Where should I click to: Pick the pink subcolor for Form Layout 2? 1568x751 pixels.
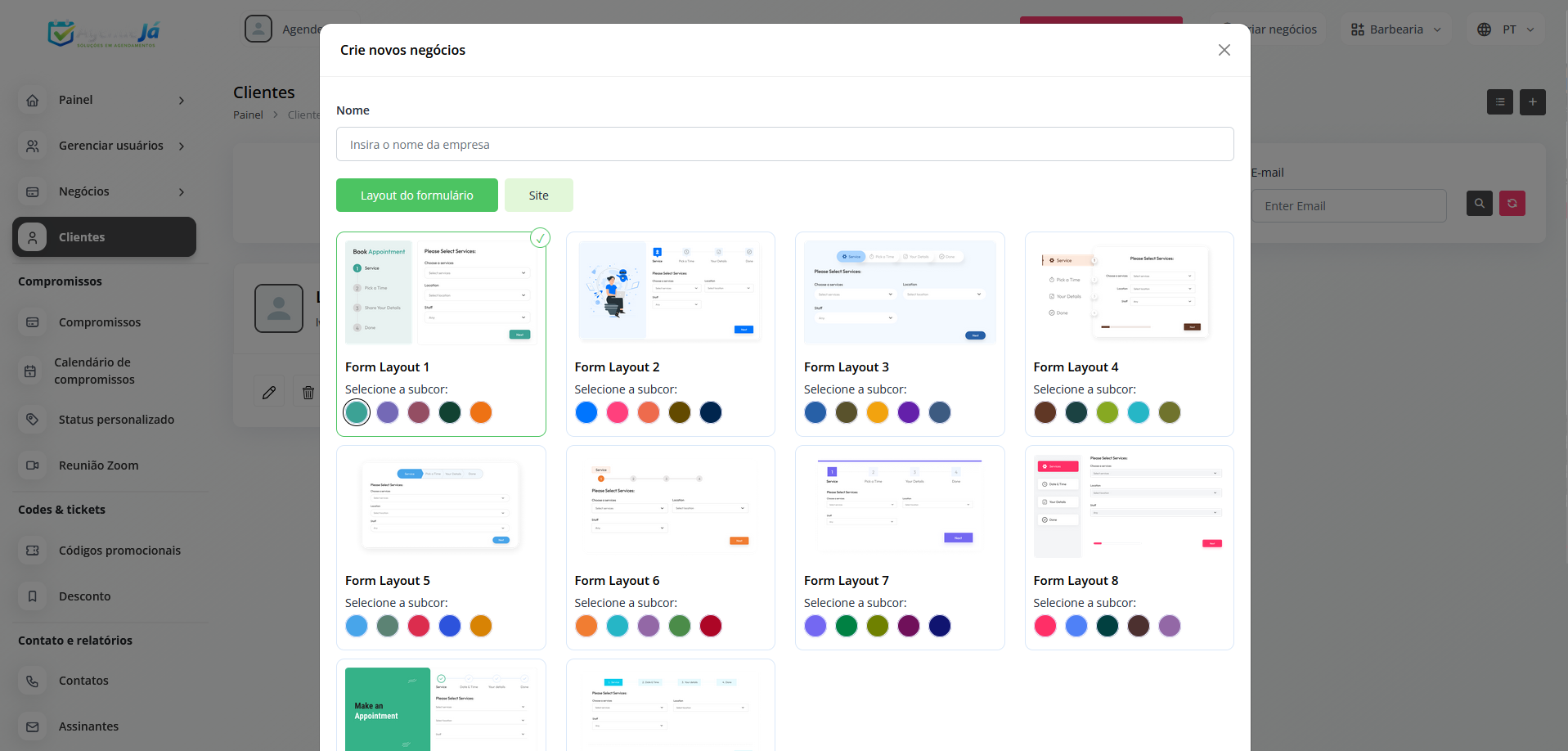[x=618, y=412]
